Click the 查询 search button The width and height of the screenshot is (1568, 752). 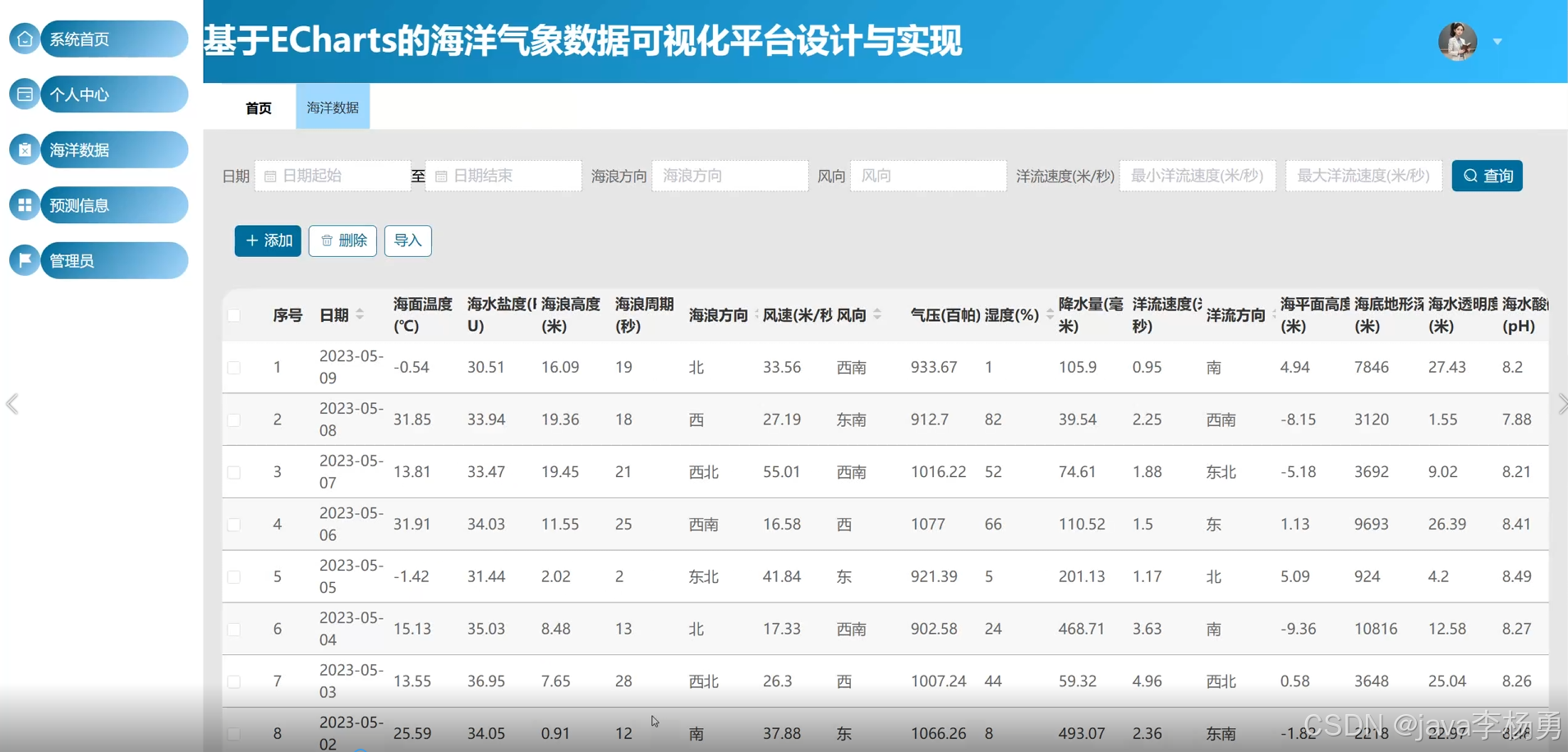click(1487, 176)
